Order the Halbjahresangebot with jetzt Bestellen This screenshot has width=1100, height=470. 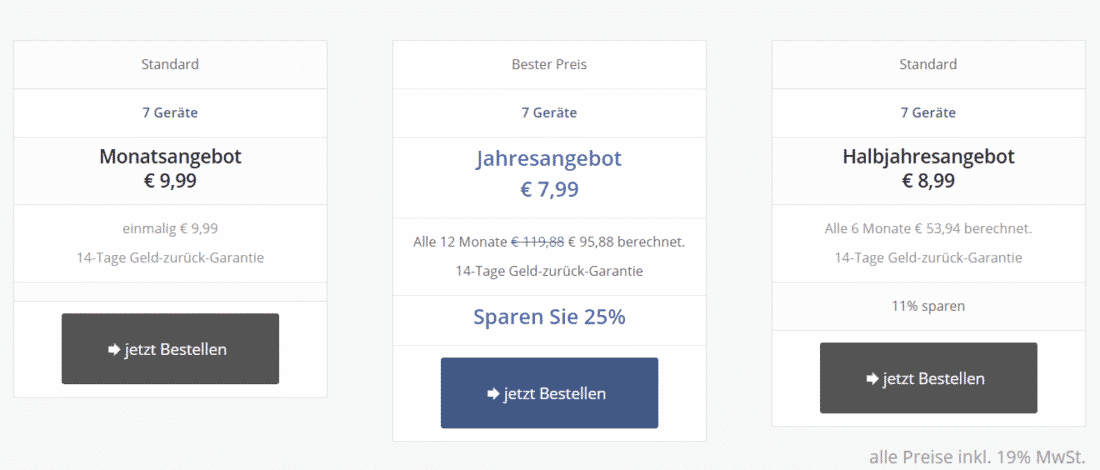tap(928, 378)
